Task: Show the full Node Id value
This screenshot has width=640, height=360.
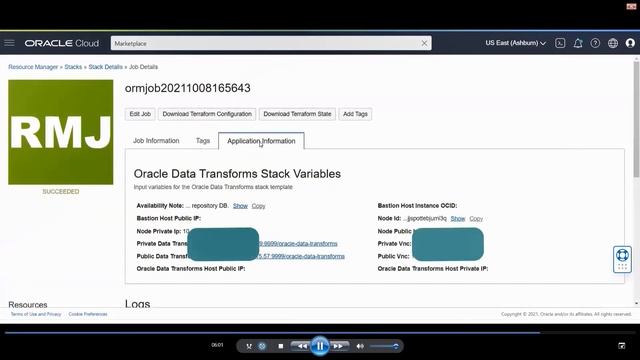Action: [x=458, y=219]
